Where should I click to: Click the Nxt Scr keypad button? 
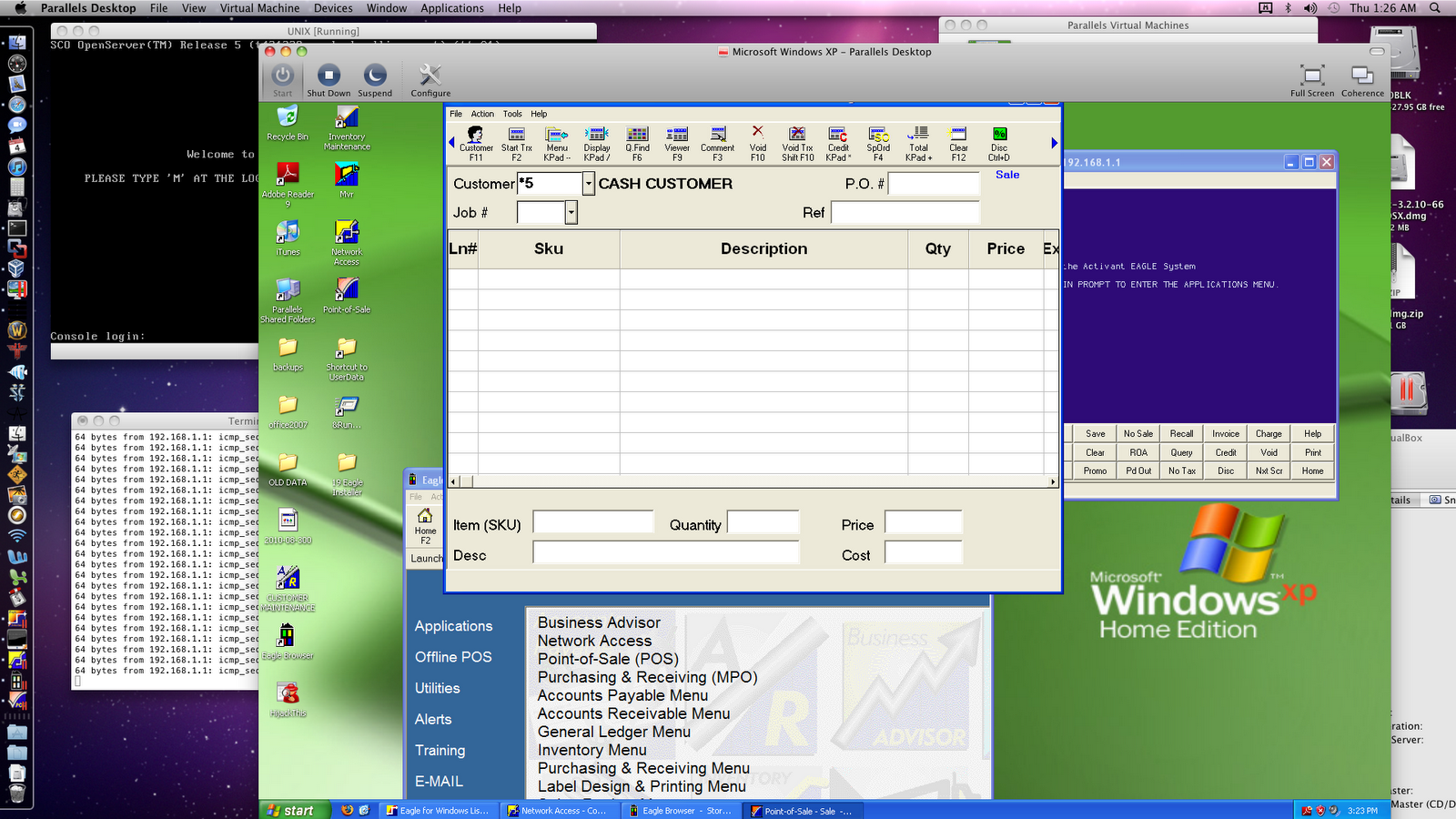point(1269,470)
